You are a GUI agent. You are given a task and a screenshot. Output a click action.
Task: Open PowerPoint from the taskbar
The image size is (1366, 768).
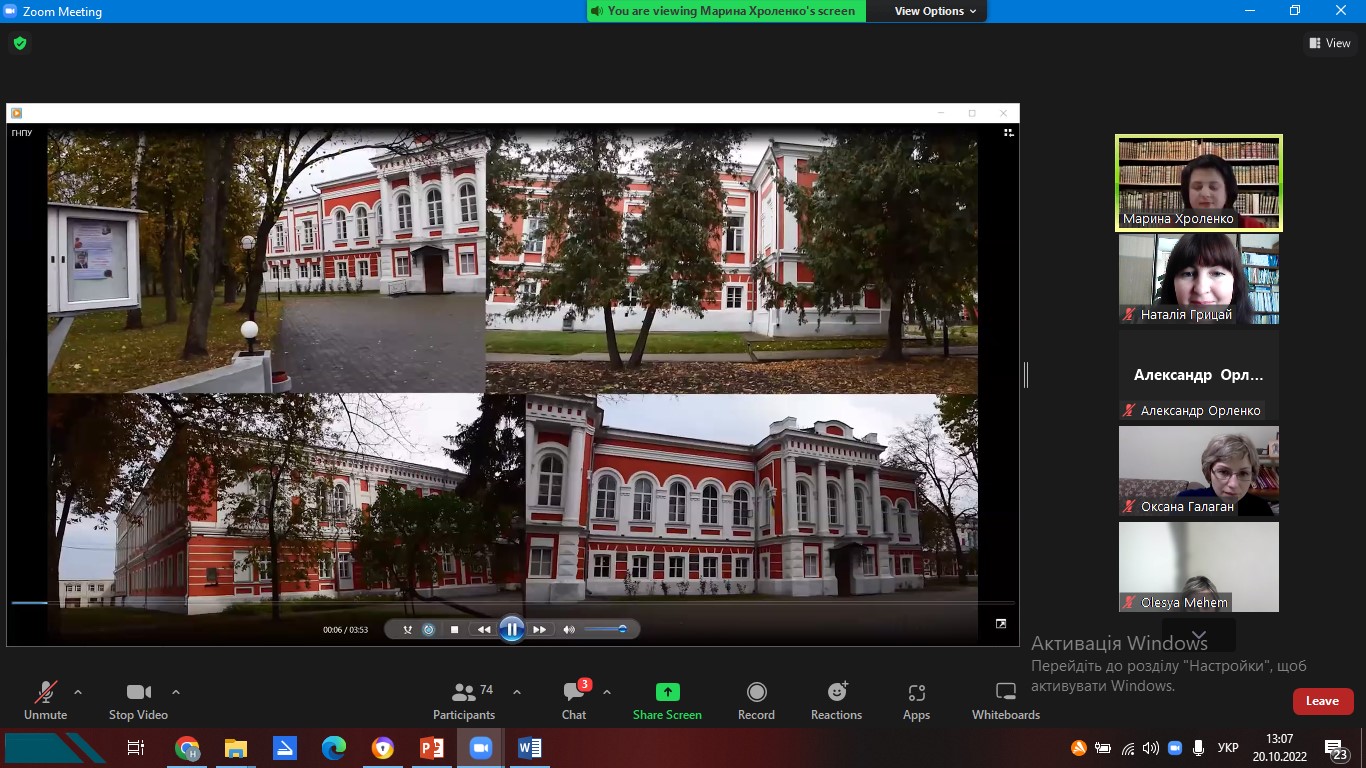point(432,748)
